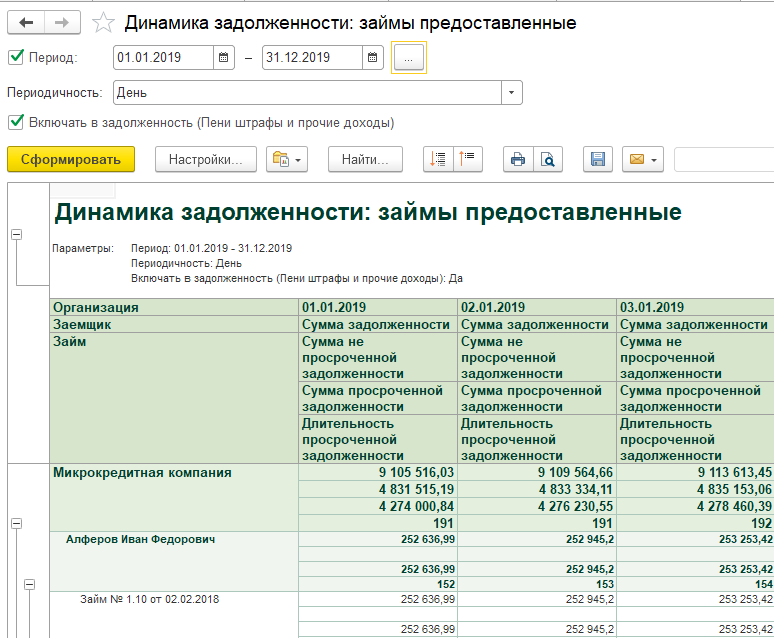The width and height of the screenshot is (774, 638).
Task: Go forward with the right arrow button
Action: (62, 23)
